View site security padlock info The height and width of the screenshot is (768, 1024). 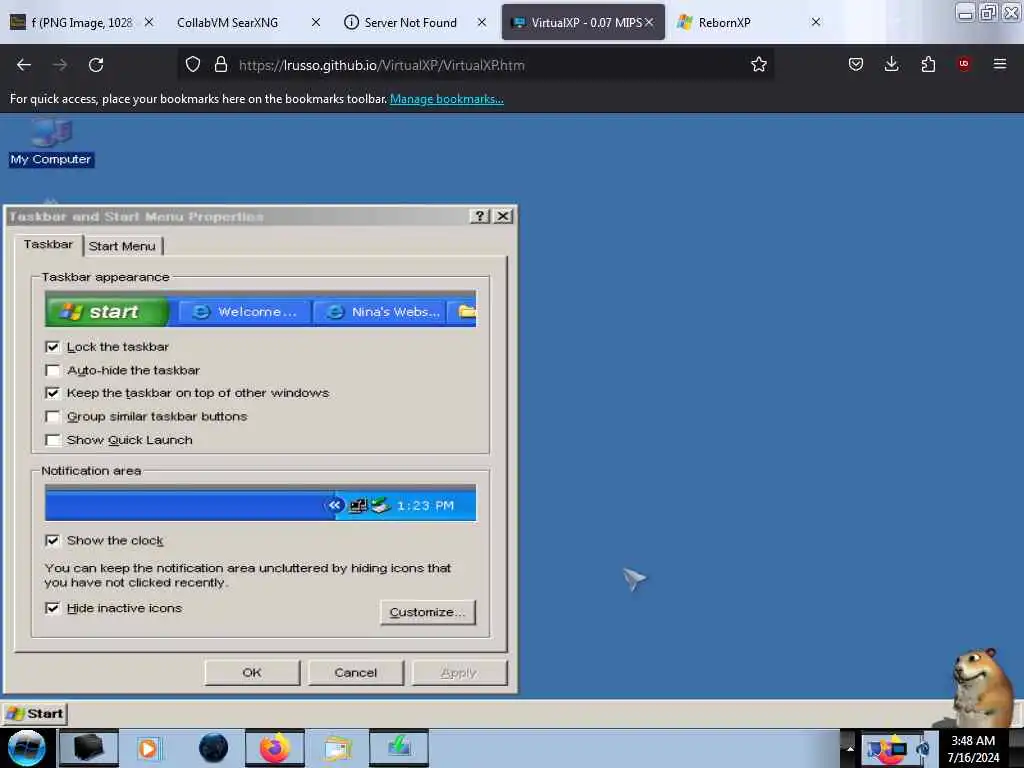[x=221, y=65]
